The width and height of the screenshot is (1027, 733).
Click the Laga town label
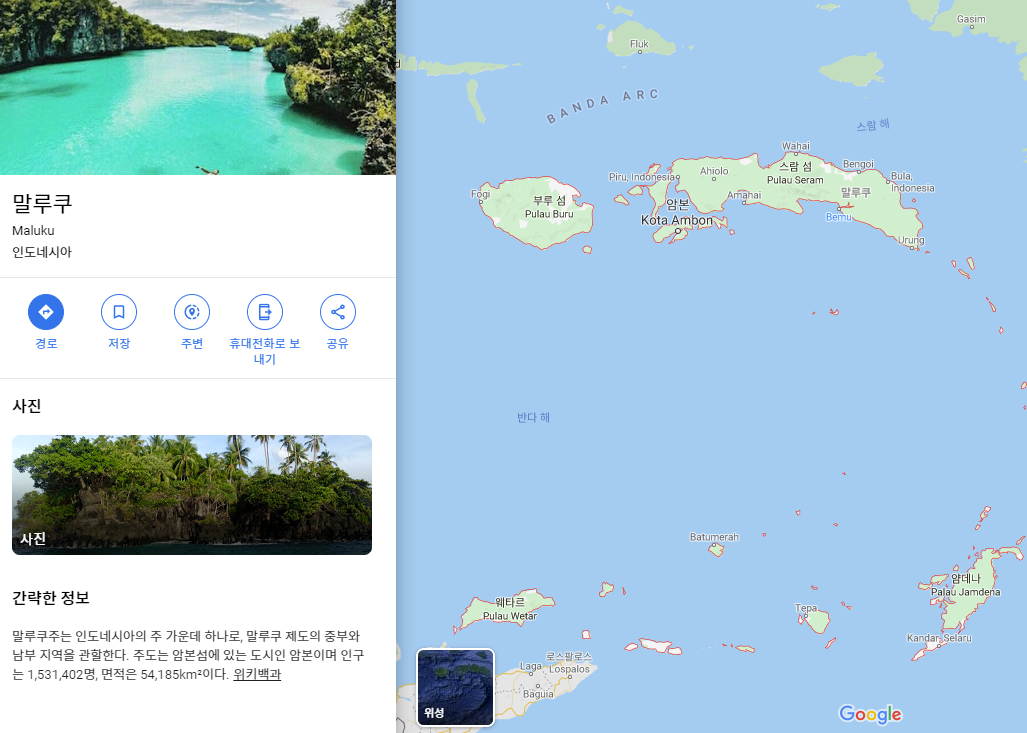[531, 666]
